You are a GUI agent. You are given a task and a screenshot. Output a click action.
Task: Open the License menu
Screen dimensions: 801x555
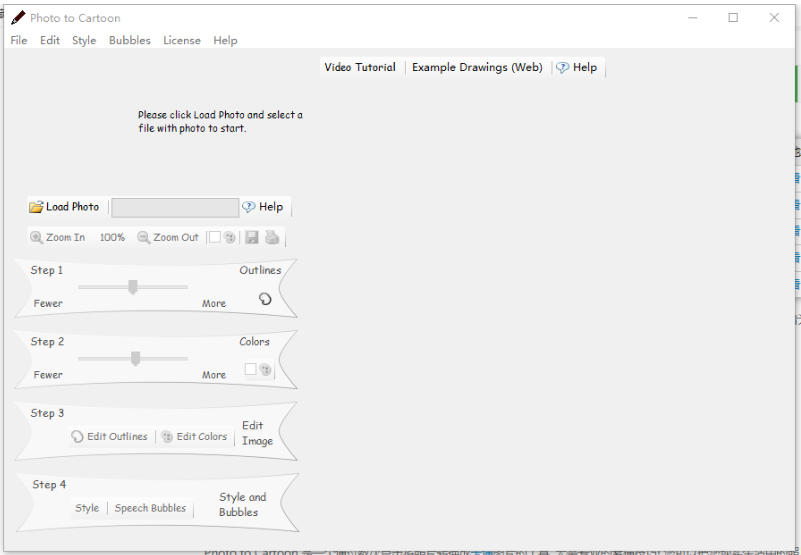tap(182, 41)
